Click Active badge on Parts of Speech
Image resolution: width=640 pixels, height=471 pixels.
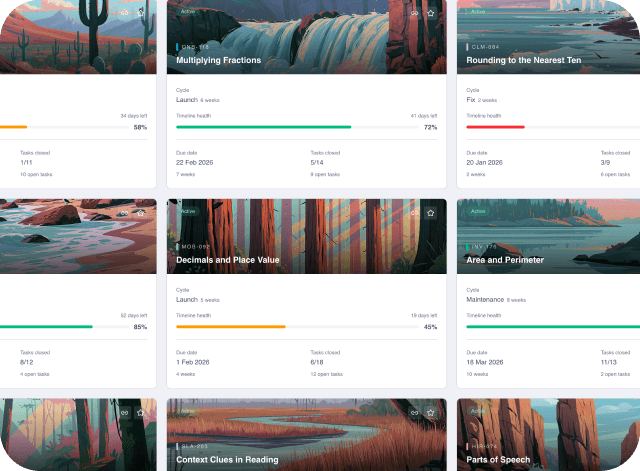(478, 411)
